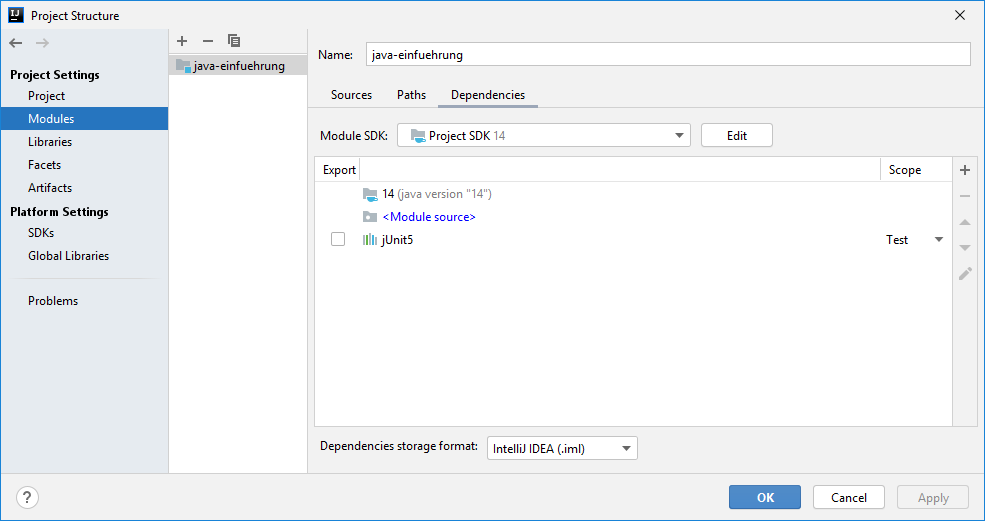Screen dimensions: 985x521
Task: Click the back navigation arrow
Action: [x=16, y=42]
